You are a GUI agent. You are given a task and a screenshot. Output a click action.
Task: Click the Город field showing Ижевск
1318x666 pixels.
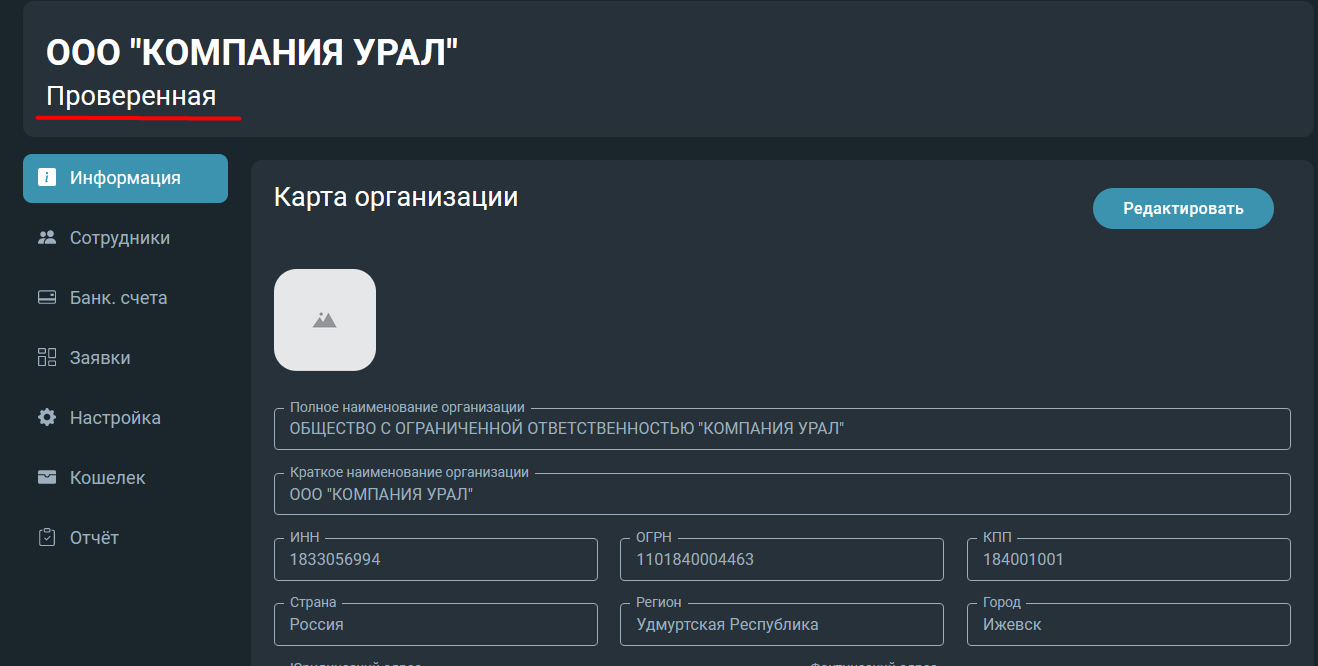(x=1129, y=625)
